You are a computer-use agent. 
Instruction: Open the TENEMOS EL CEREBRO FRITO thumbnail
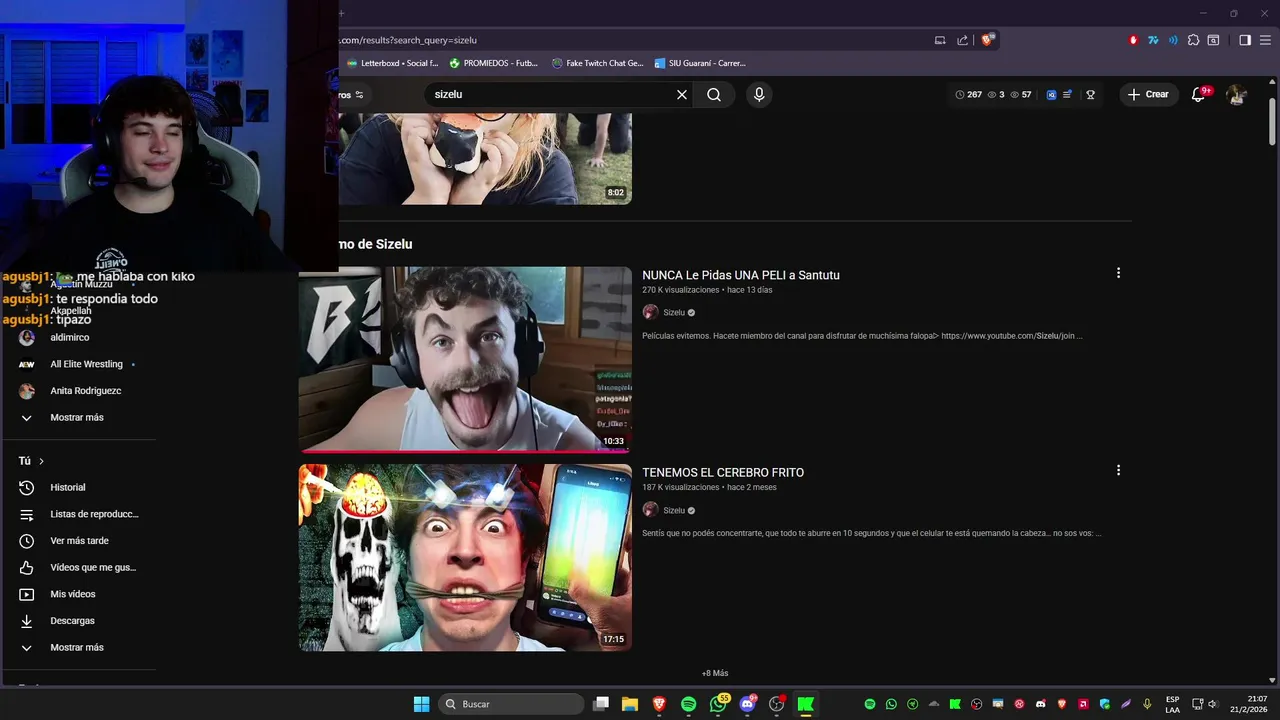coord(465,557)
